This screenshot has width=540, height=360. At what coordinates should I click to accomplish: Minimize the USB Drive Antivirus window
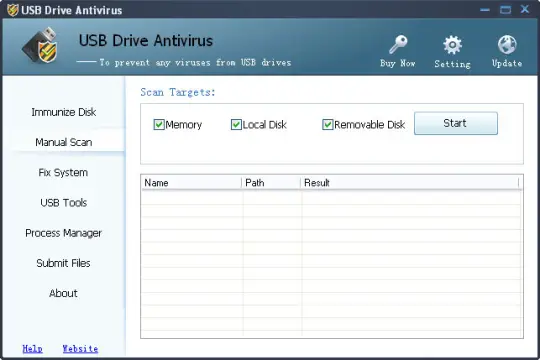pos(485,10)
